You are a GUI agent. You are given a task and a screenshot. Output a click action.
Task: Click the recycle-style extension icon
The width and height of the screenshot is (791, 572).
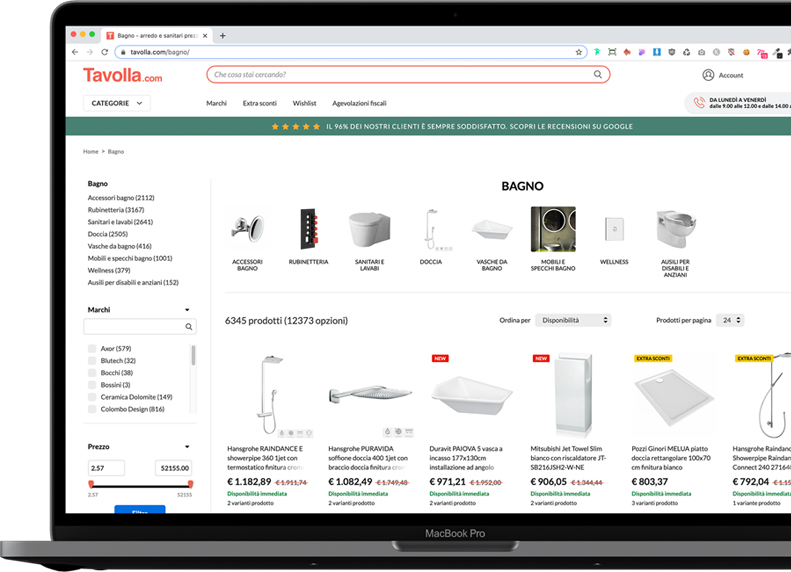687,52
